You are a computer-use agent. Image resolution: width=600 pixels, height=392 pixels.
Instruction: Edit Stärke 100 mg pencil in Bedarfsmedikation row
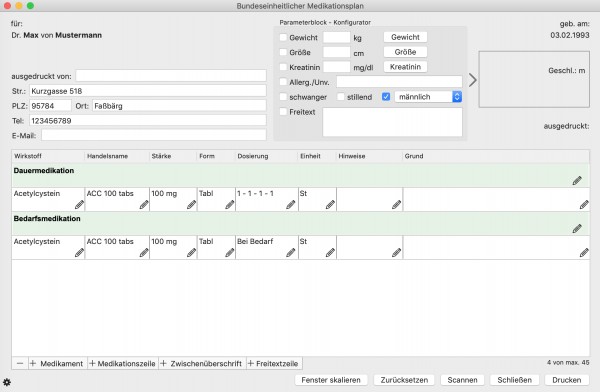coord(191,253)
